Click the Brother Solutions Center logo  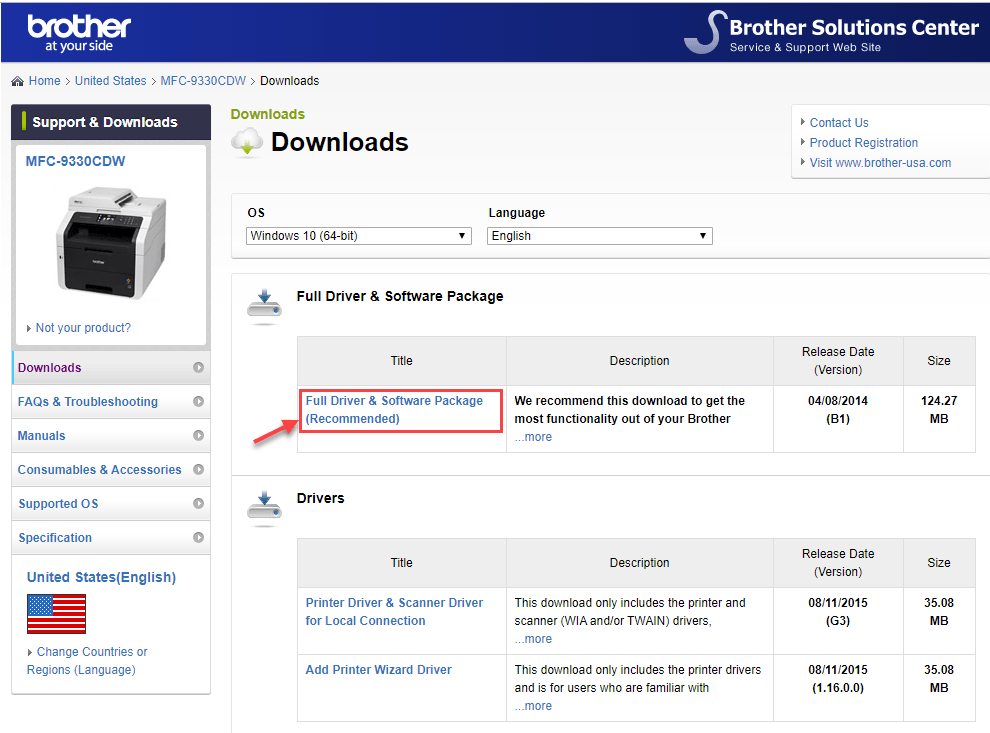point(832,32)
